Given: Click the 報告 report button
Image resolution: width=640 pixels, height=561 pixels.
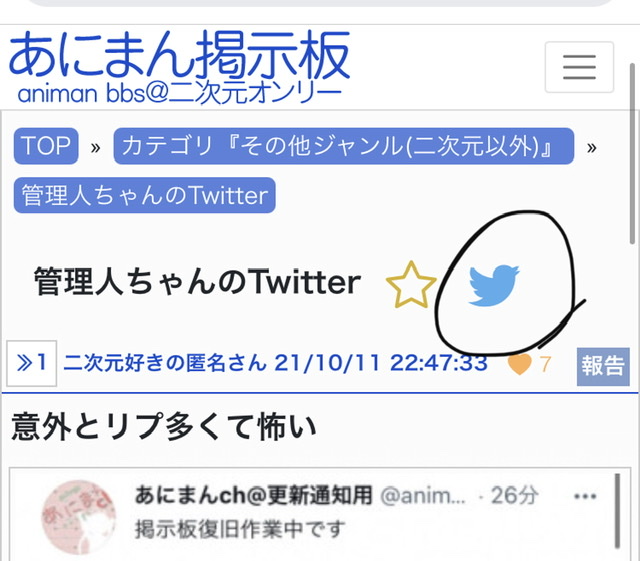Looking at the screenshot, I should click(x=603, y=366).
